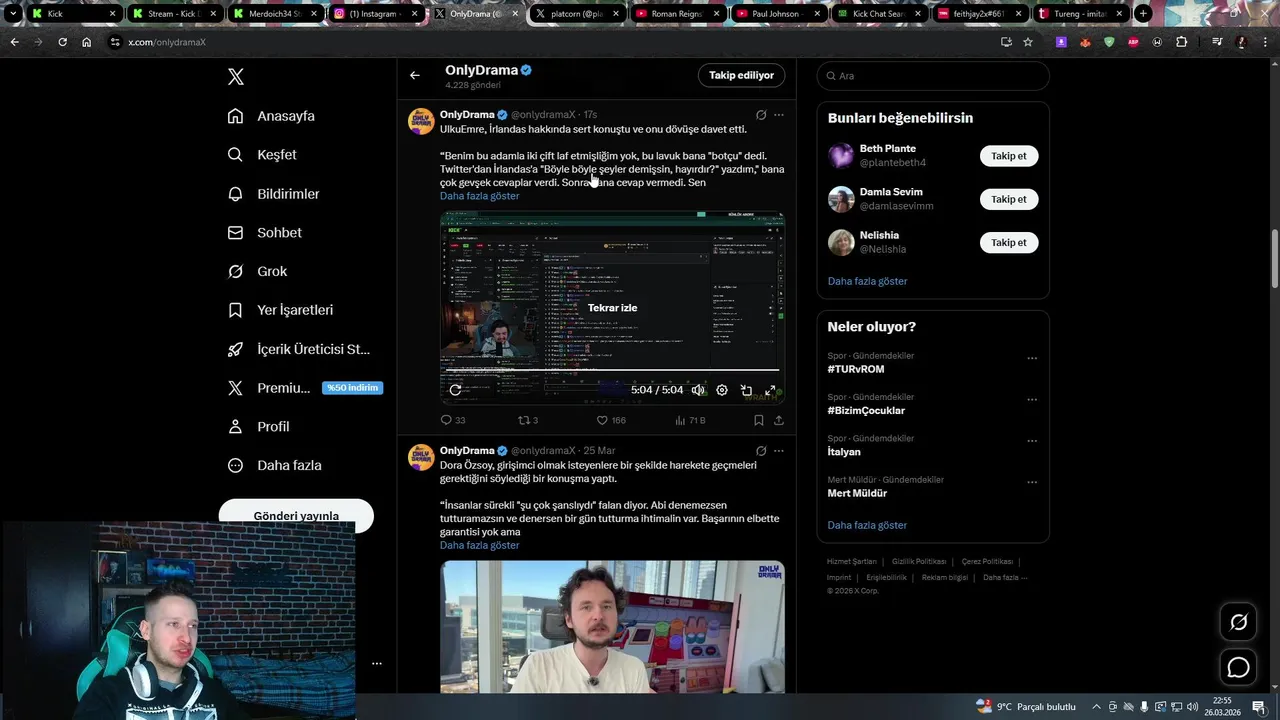Open #BizimÇocuklar trend

point(866,410)
